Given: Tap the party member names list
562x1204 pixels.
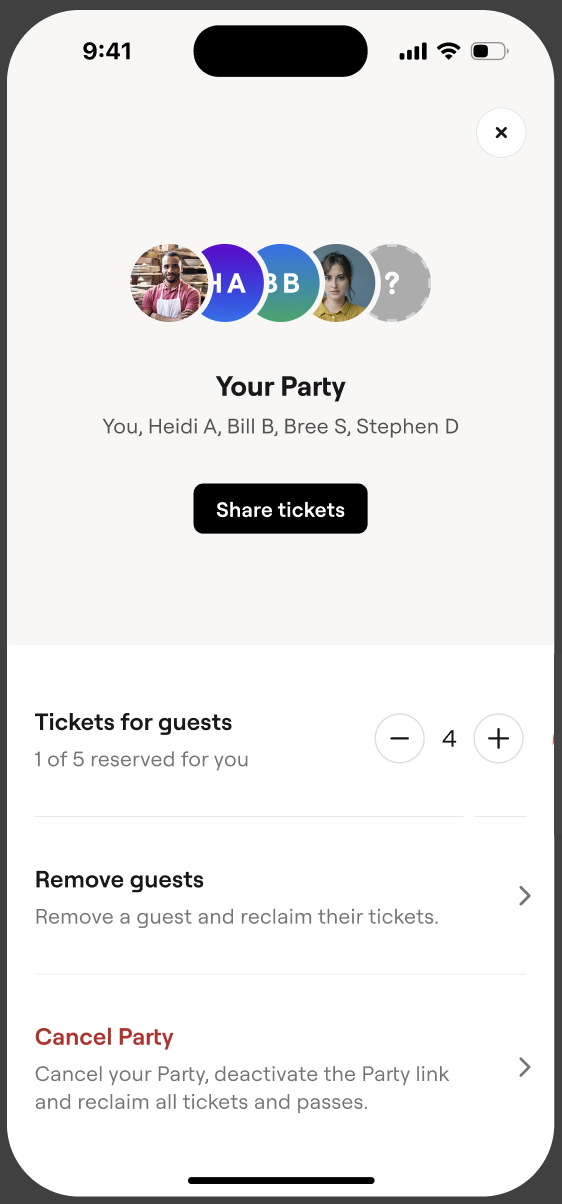Looking at the screenshot, I should pyautogui.click(x=280, y=427).
